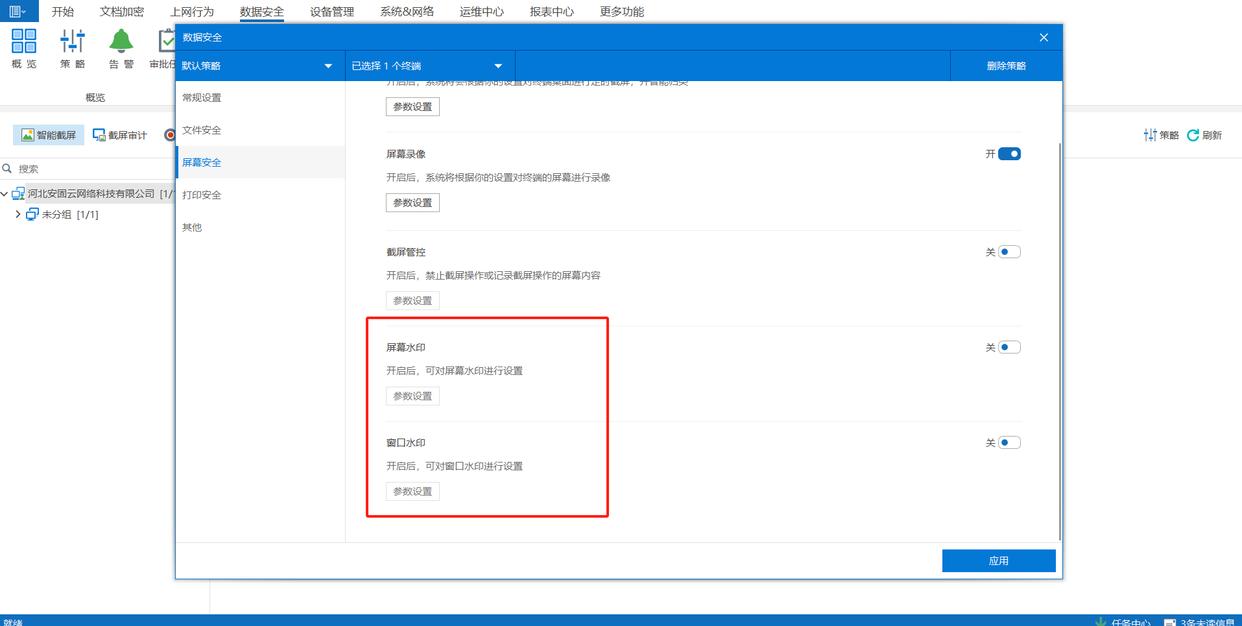Click the 应用 apply button
This screenshot has width=1242, height=626.
[998, 561]
